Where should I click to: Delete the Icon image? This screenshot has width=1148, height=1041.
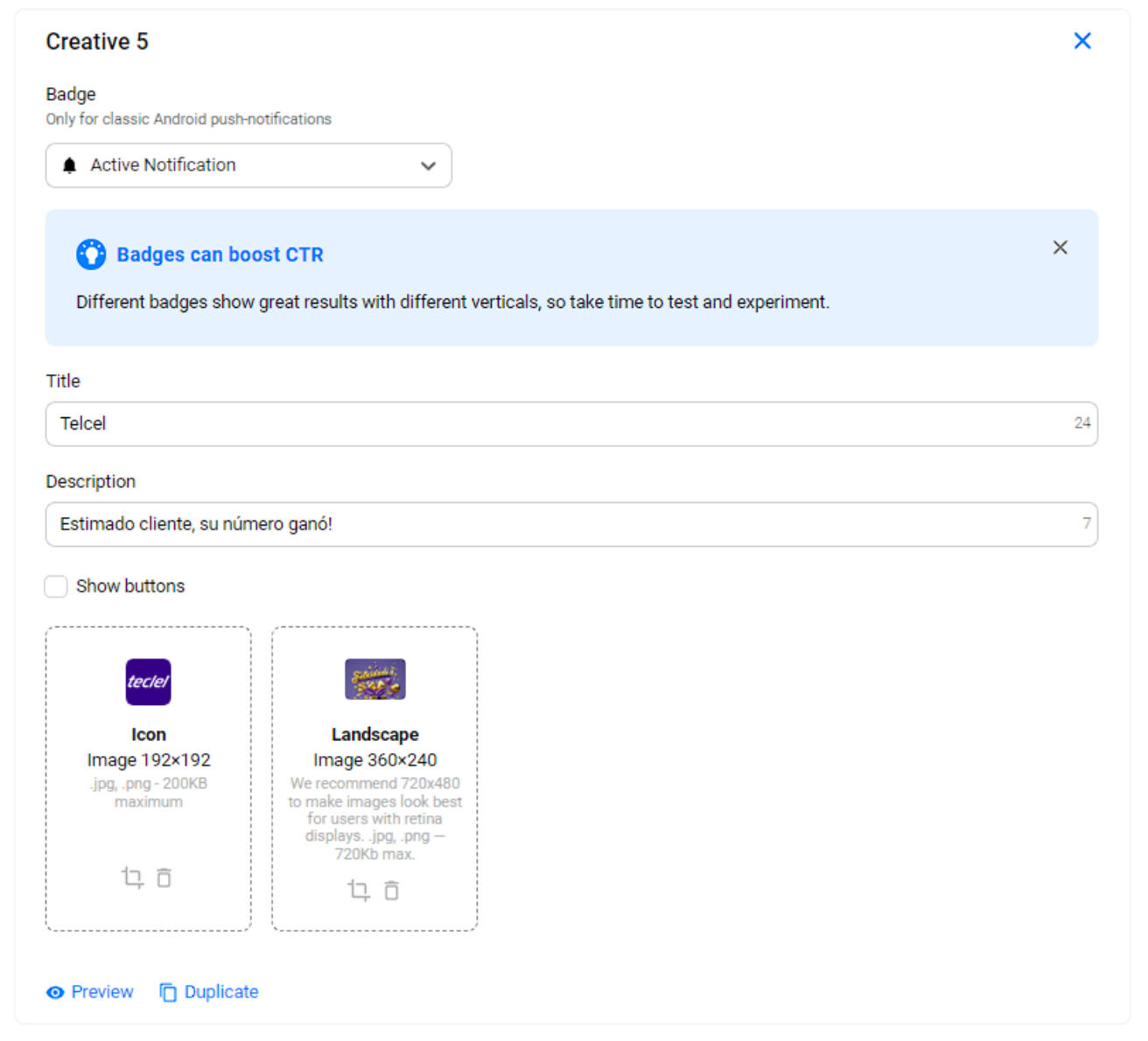pyautogui.click(x=164, y=877)
